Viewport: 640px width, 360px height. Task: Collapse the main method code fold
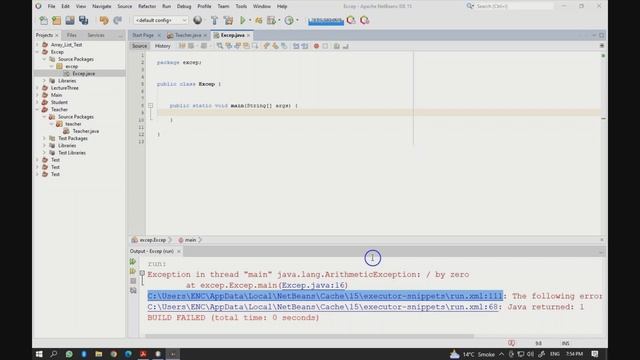(151, 106)
